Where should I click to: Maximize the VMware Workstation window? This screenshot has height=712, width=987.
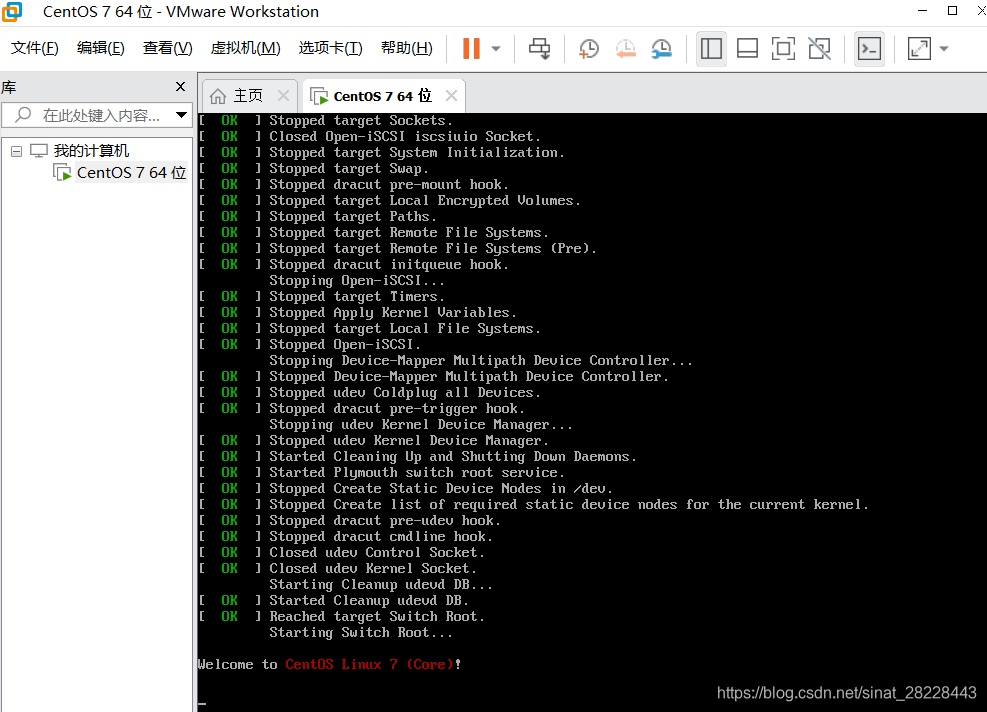point(952,11)
